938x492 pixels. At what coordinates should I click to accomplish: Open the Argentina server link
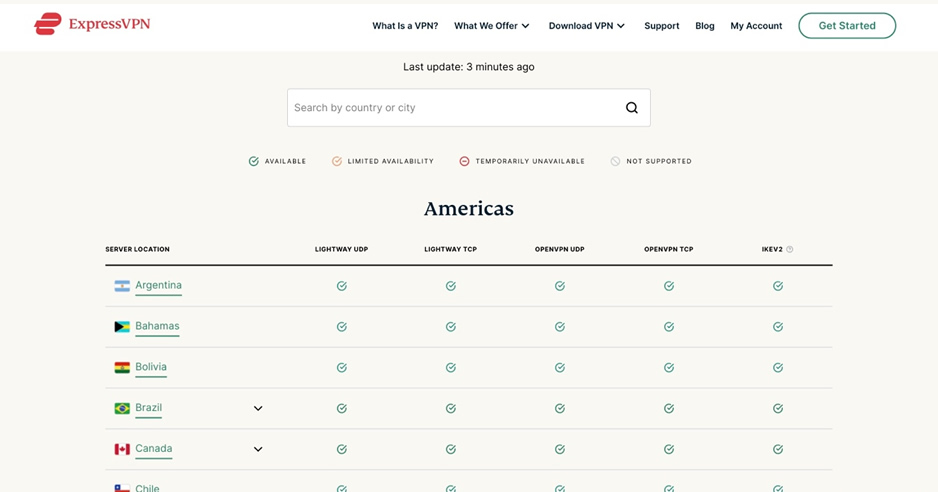point(159,286)
